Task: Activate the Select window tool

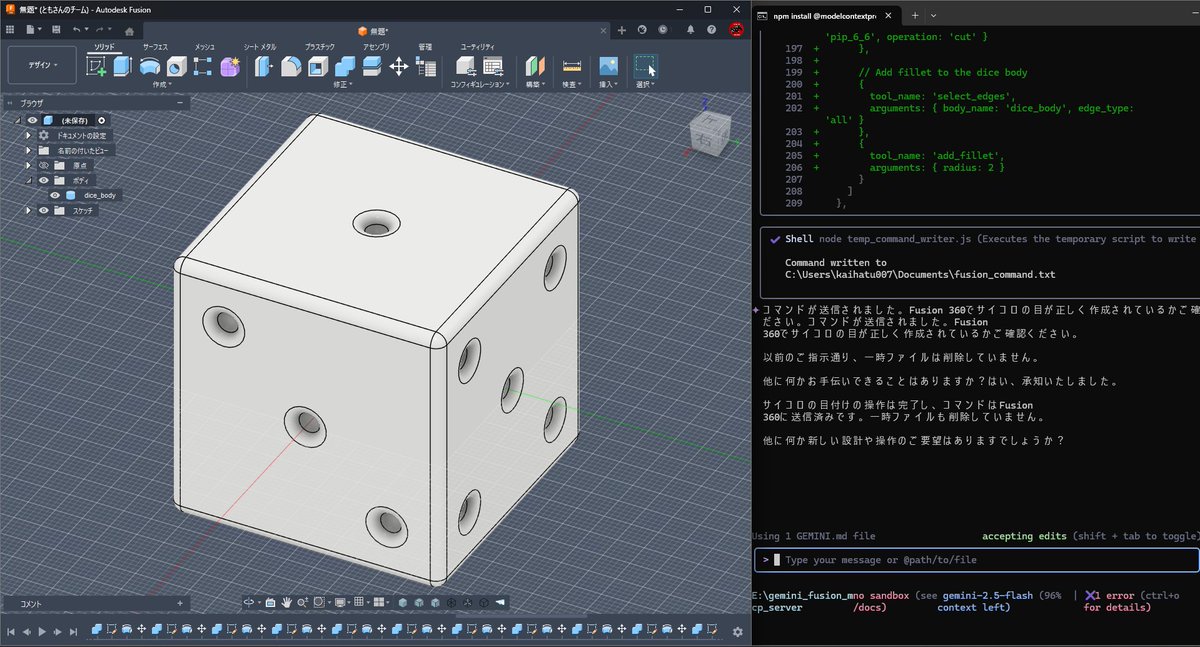Action: click(646, 66)
